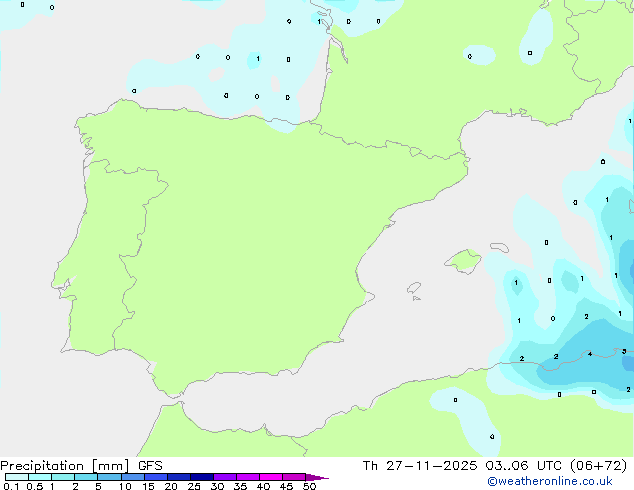This screenshot has width=634, height=490.
Task: Click the 0.1–0.5 mm palest legend swatch
Action: 17,477
